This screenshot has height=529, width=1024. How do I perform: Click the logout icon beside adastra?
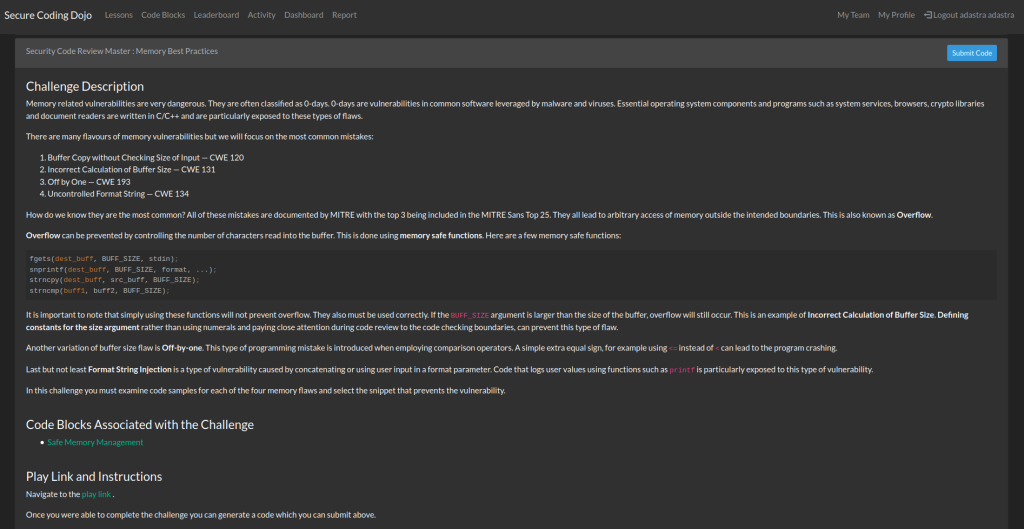pos(927,15)
